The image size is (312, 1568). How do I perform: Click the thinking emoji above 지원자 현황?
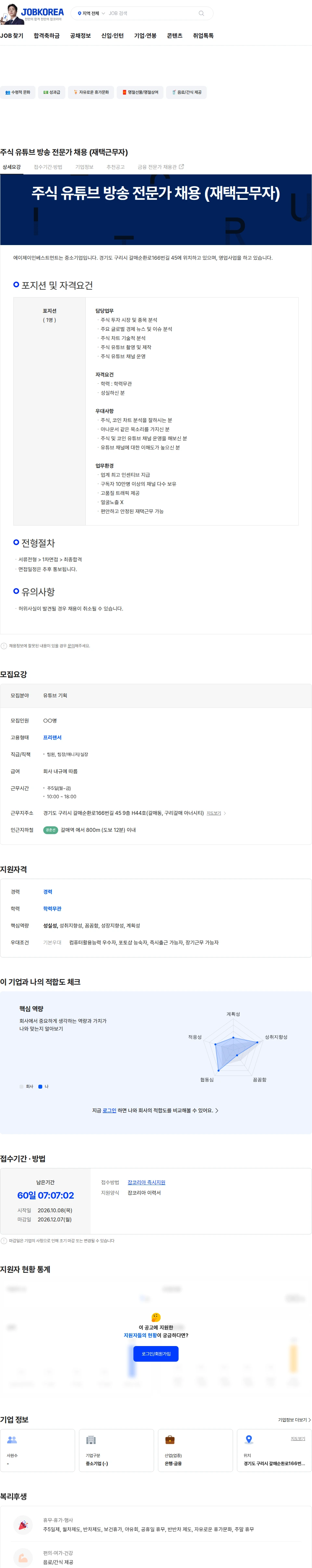[156, 1317]
